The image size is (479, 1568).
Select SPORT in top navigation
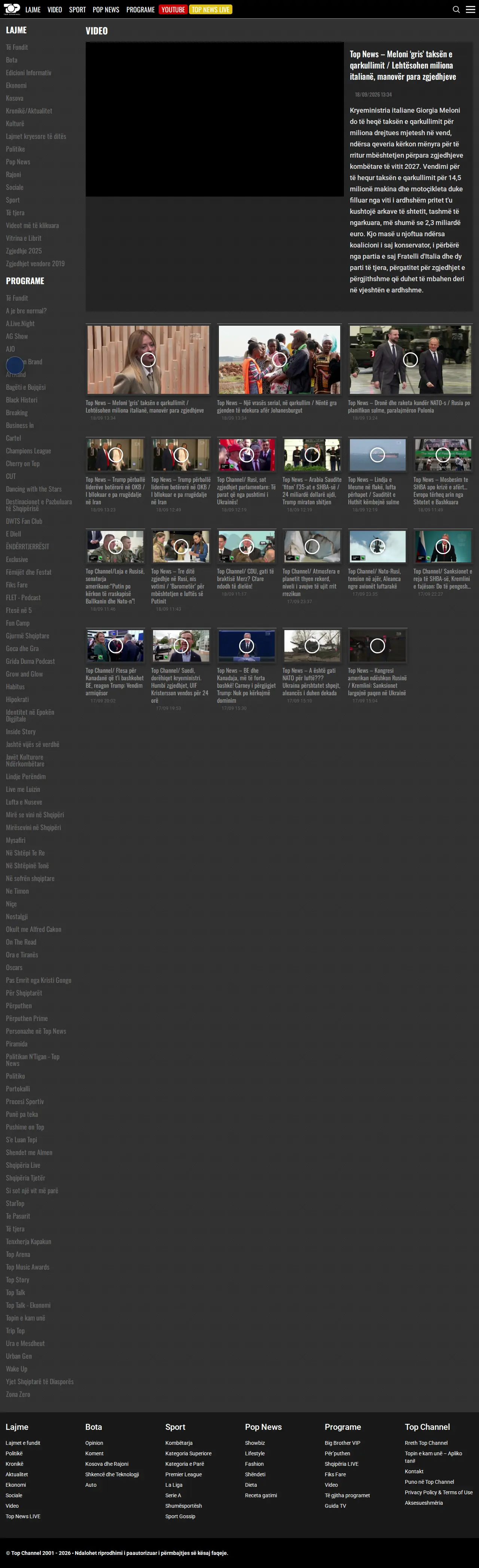77,10
